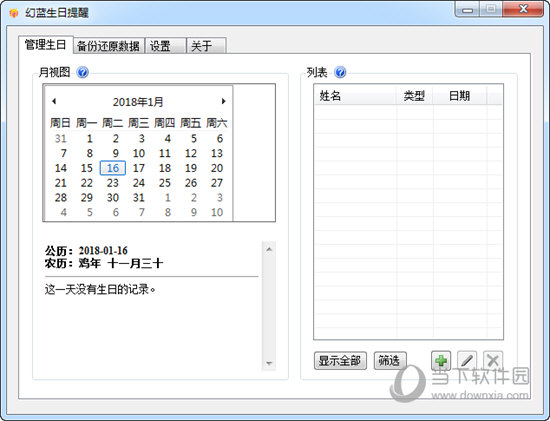This screenshot has width=550, height=421.
Task: Click the 2018年1月 calendar title
Action: click(x=138, y=102)
